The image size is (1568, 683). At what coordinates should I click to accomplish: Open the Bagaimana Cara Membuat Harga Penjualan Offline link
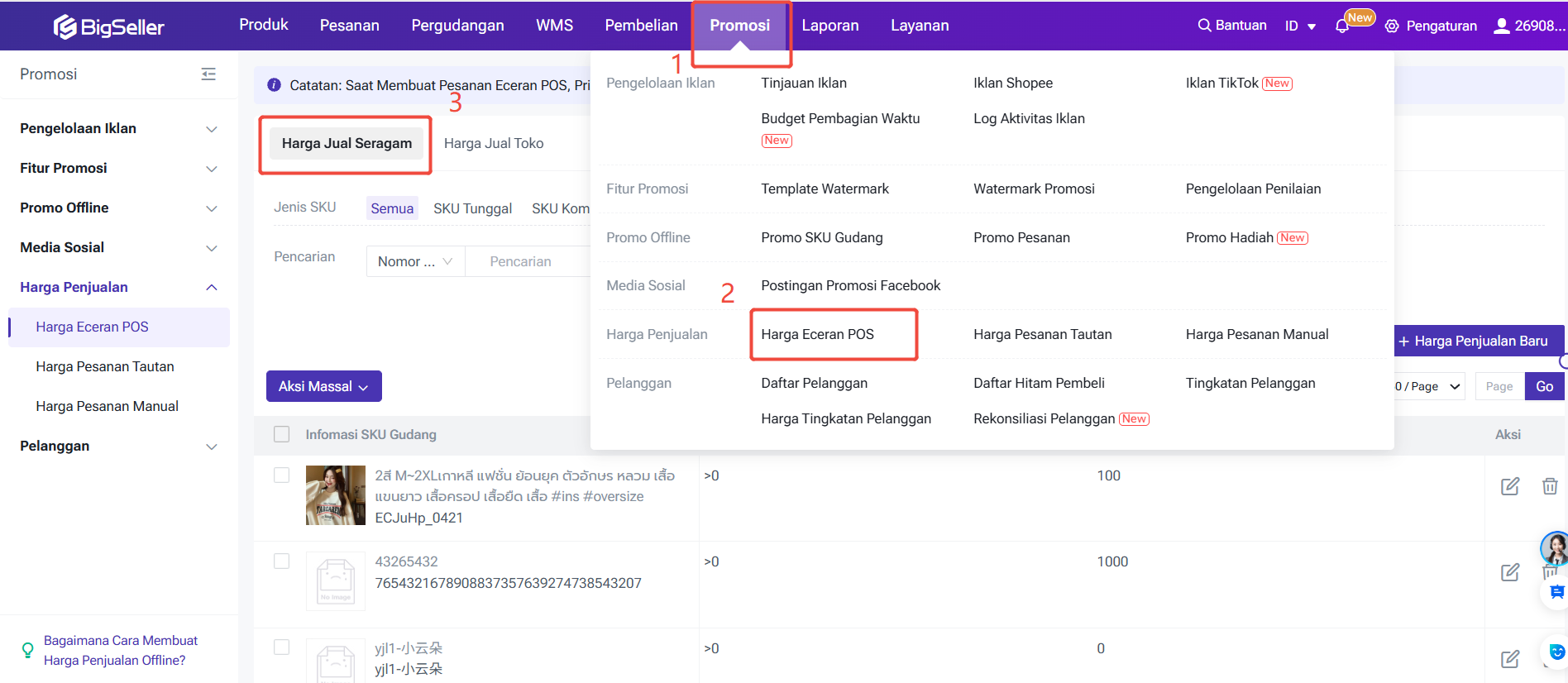click(x=120, y=650)
